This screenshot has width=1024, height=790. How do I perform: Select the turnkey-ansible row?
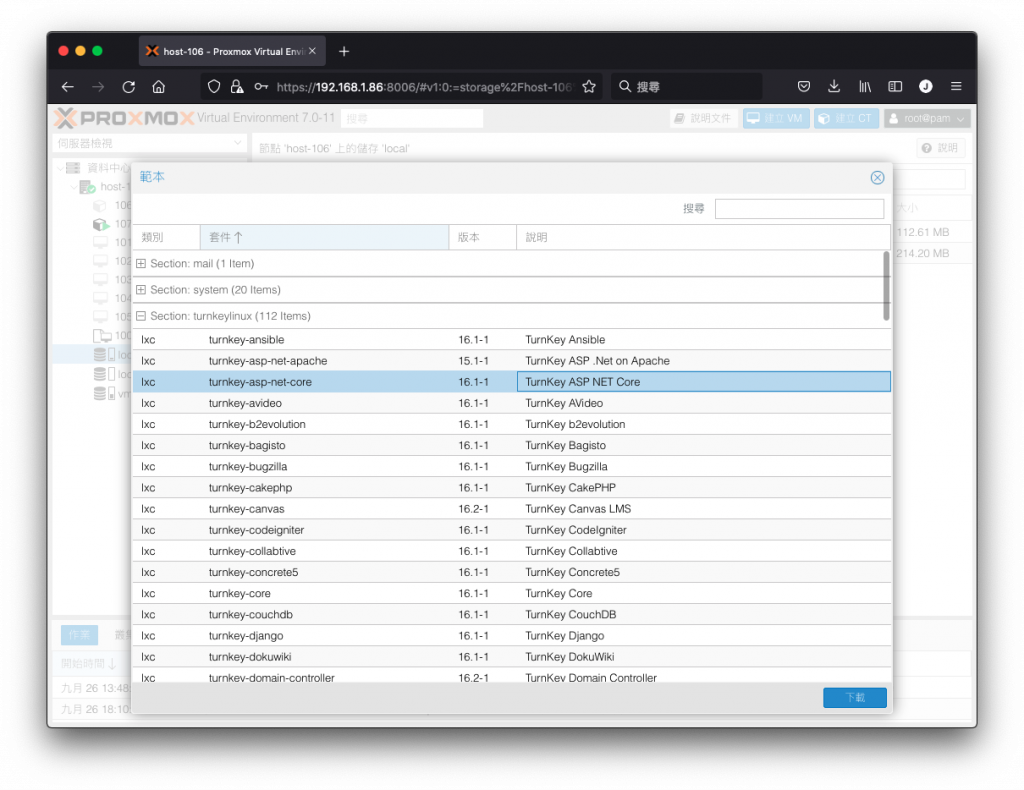[x=511, y=340]
